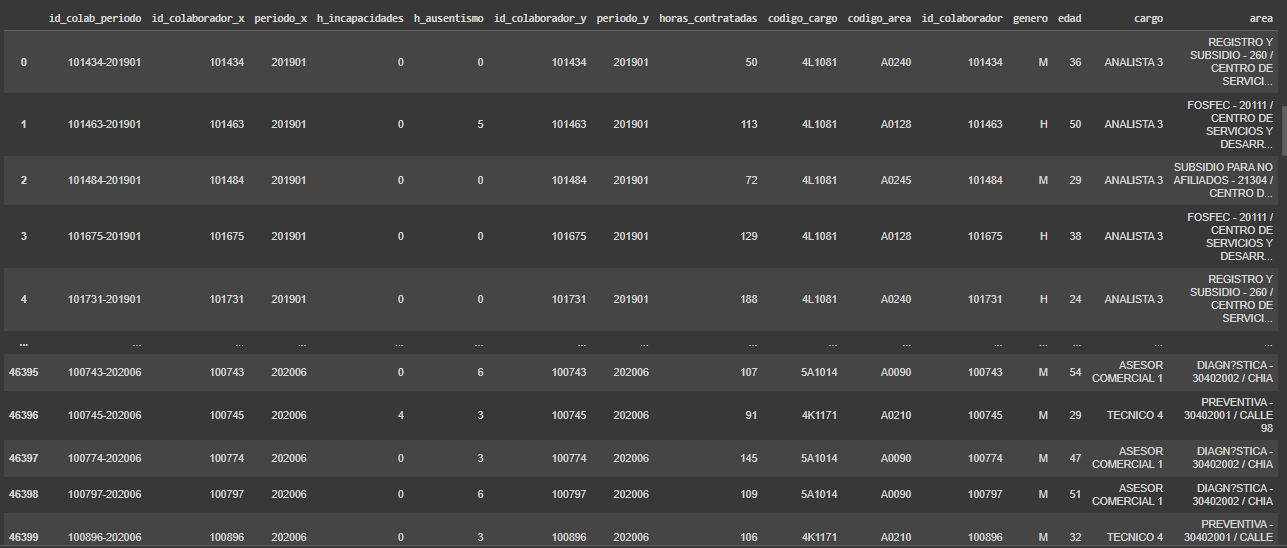This screenshot has width=1287, height=548.
Task: Click SUBSIDIO PARA NO AFILIADOS area cell
Action: (x=1223, y=180)
